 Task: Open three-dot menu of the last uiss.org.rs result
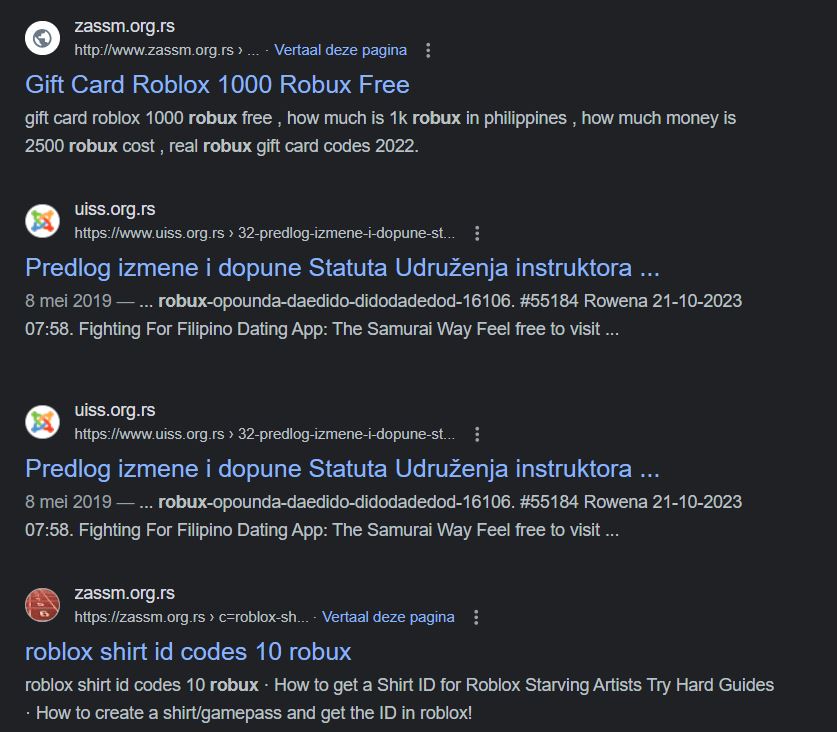coord(477,435)
